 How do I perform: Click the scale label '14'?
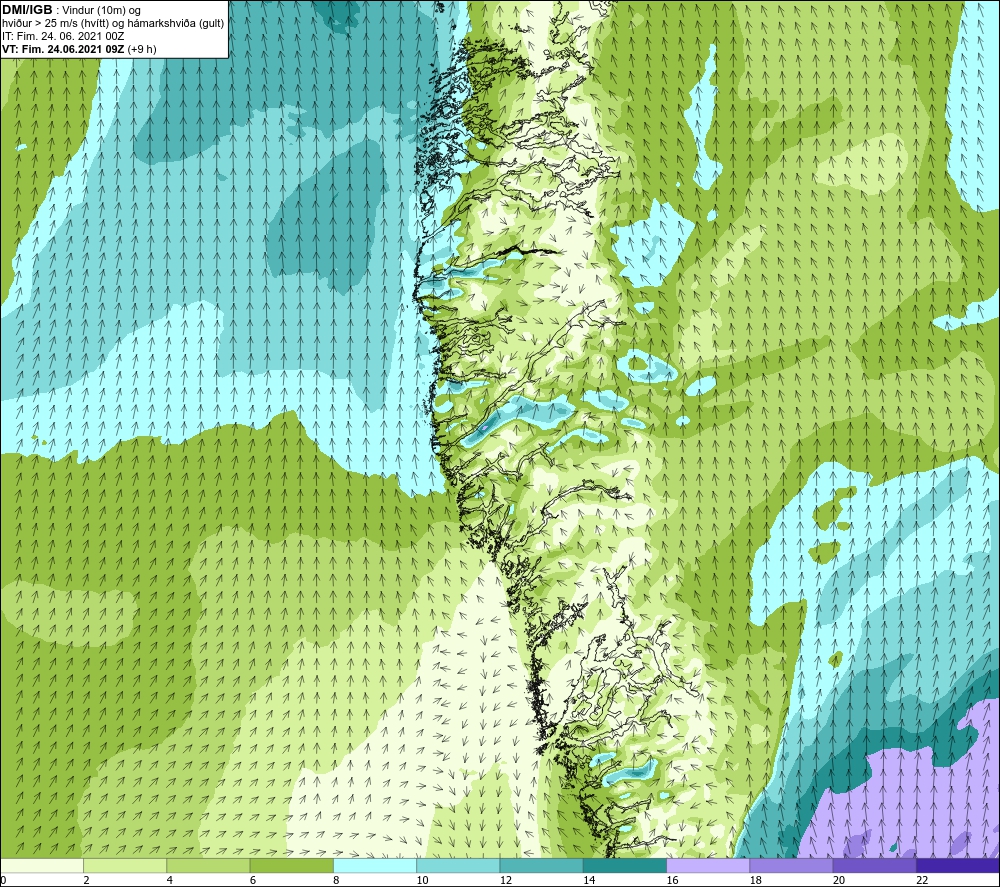pos(589,881)
